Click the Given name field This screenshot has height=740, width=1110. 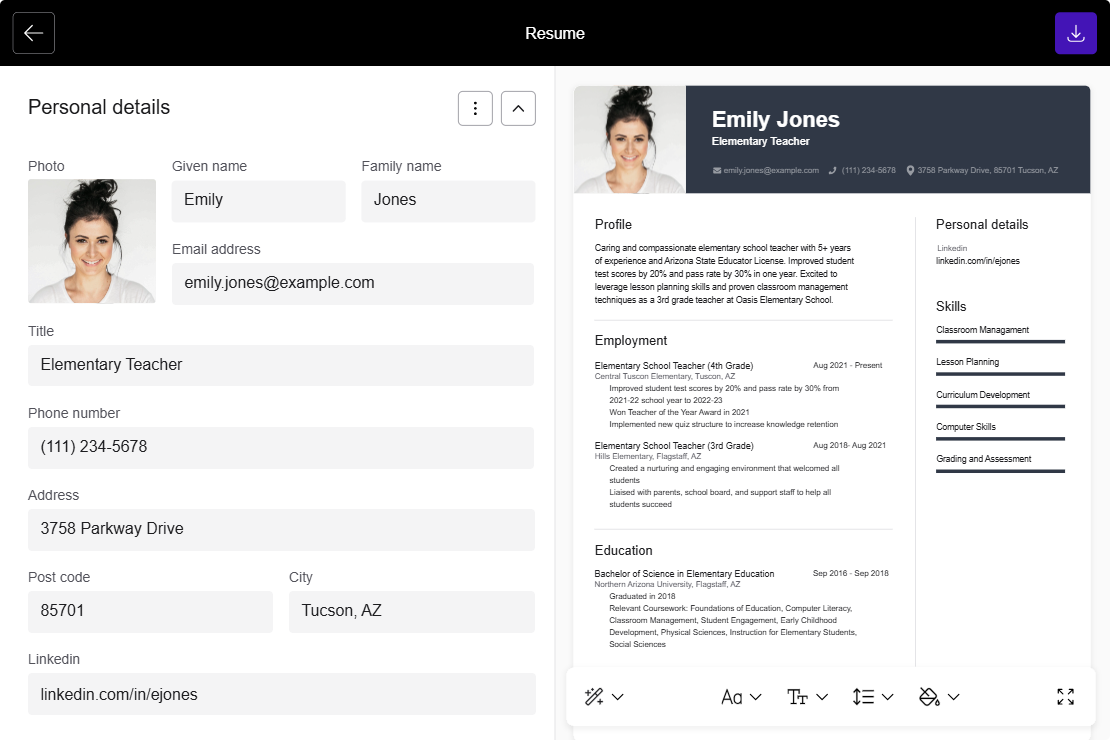(x=258, y=200)
